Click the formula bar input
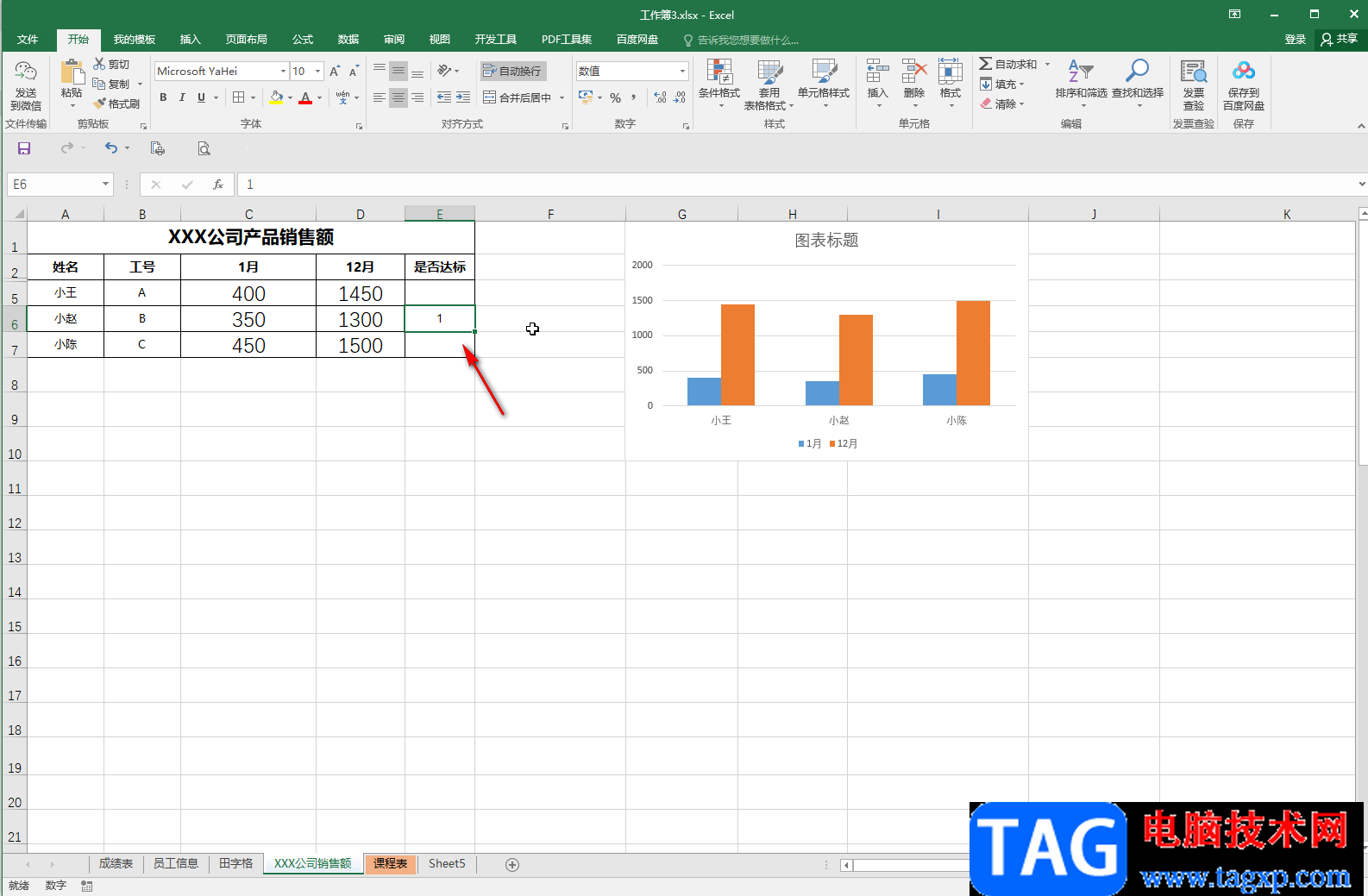1368x896 pixels. pyautogui.click(x=795, y=184)
